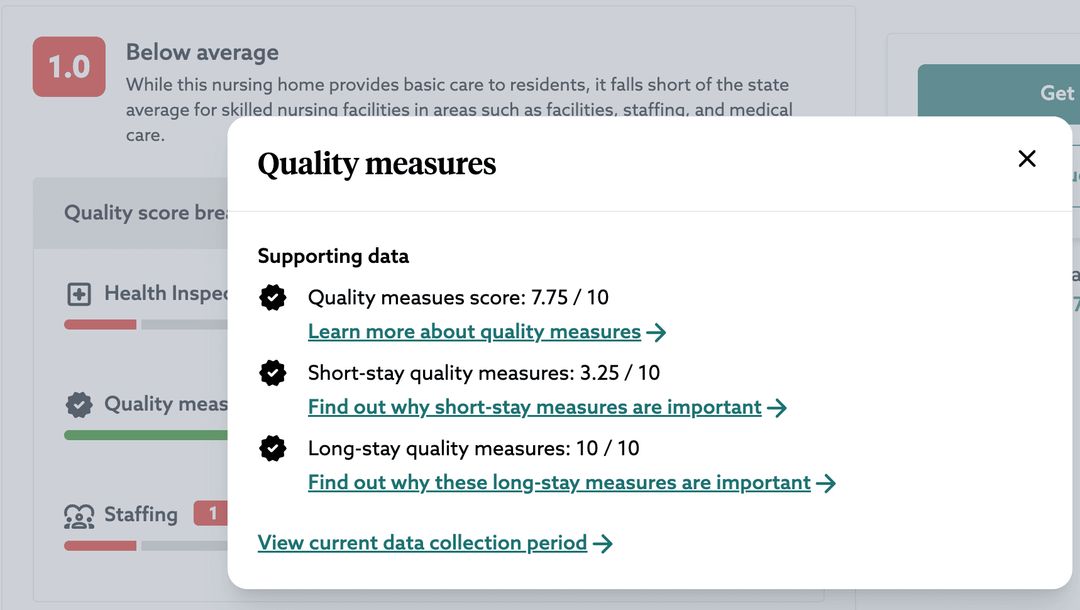The image size is (1080, 610).
Task: Click the Staffing people icon in the sidebar
Action: pos(78,514)
